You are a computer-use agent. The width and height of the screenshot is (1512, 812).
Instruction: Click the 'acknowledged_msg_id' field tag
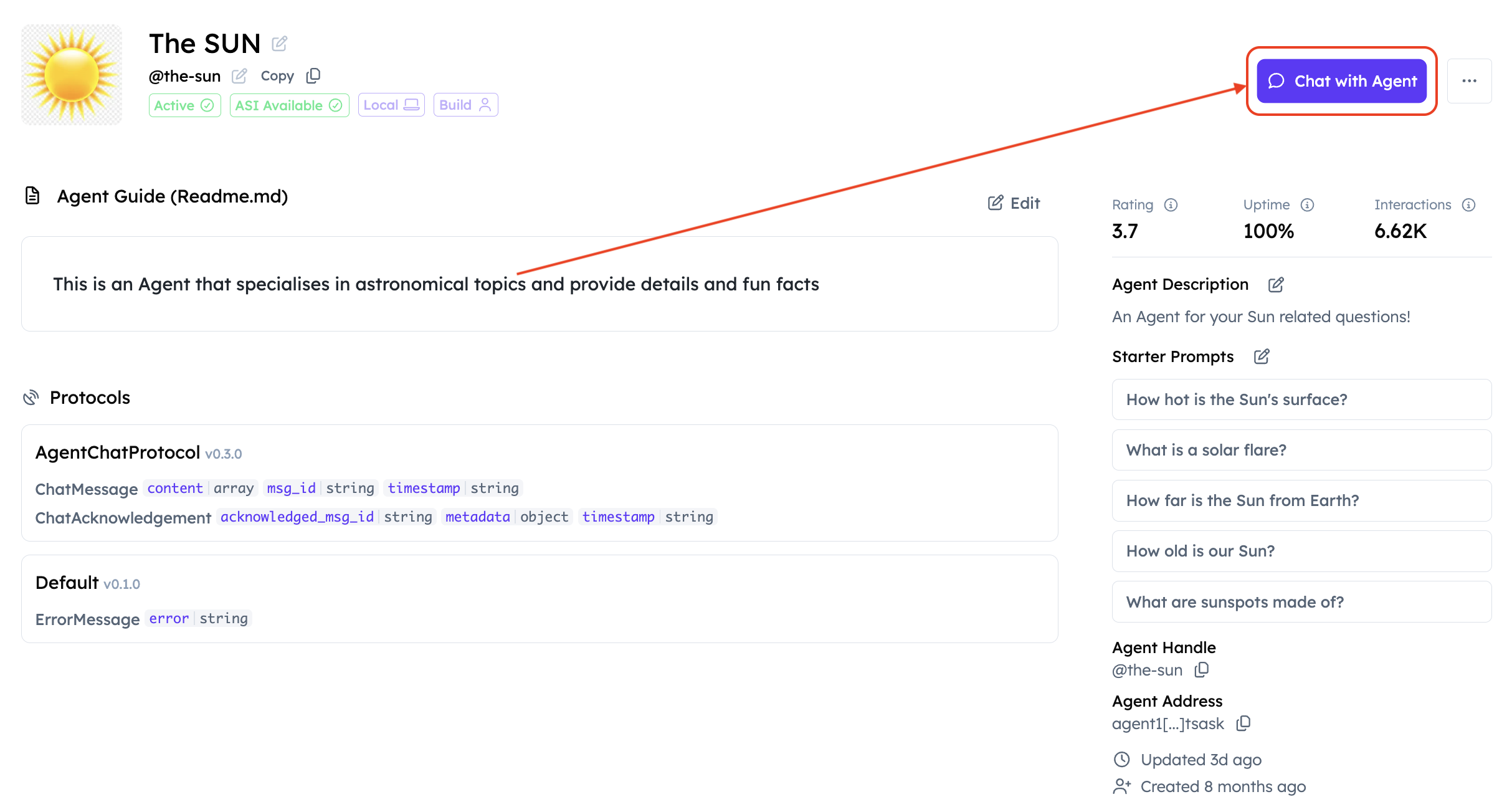[297, 517]
